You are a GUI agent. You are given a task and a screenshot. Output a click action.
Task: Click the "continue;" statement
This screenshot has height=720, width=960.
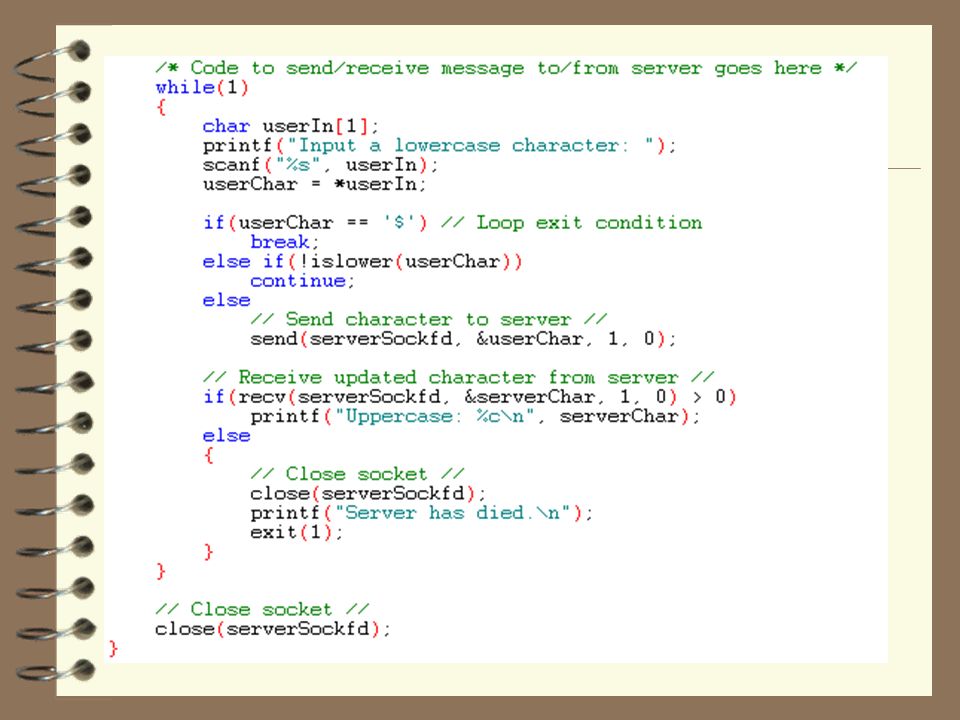tap(302, 280)
